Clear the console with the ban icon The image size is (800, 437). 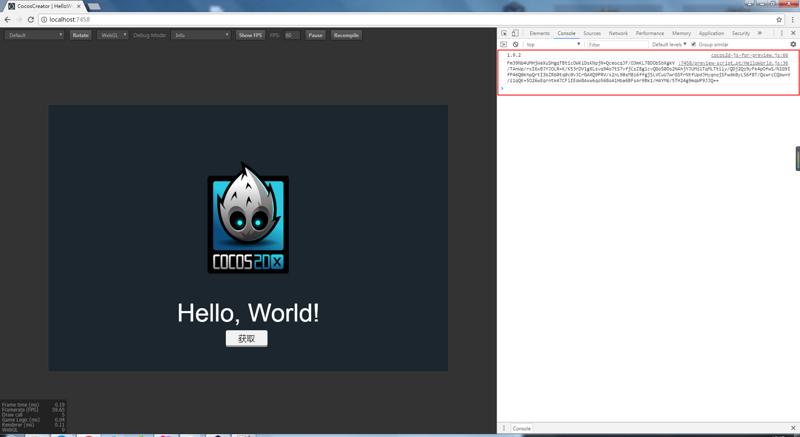point(515,44)
